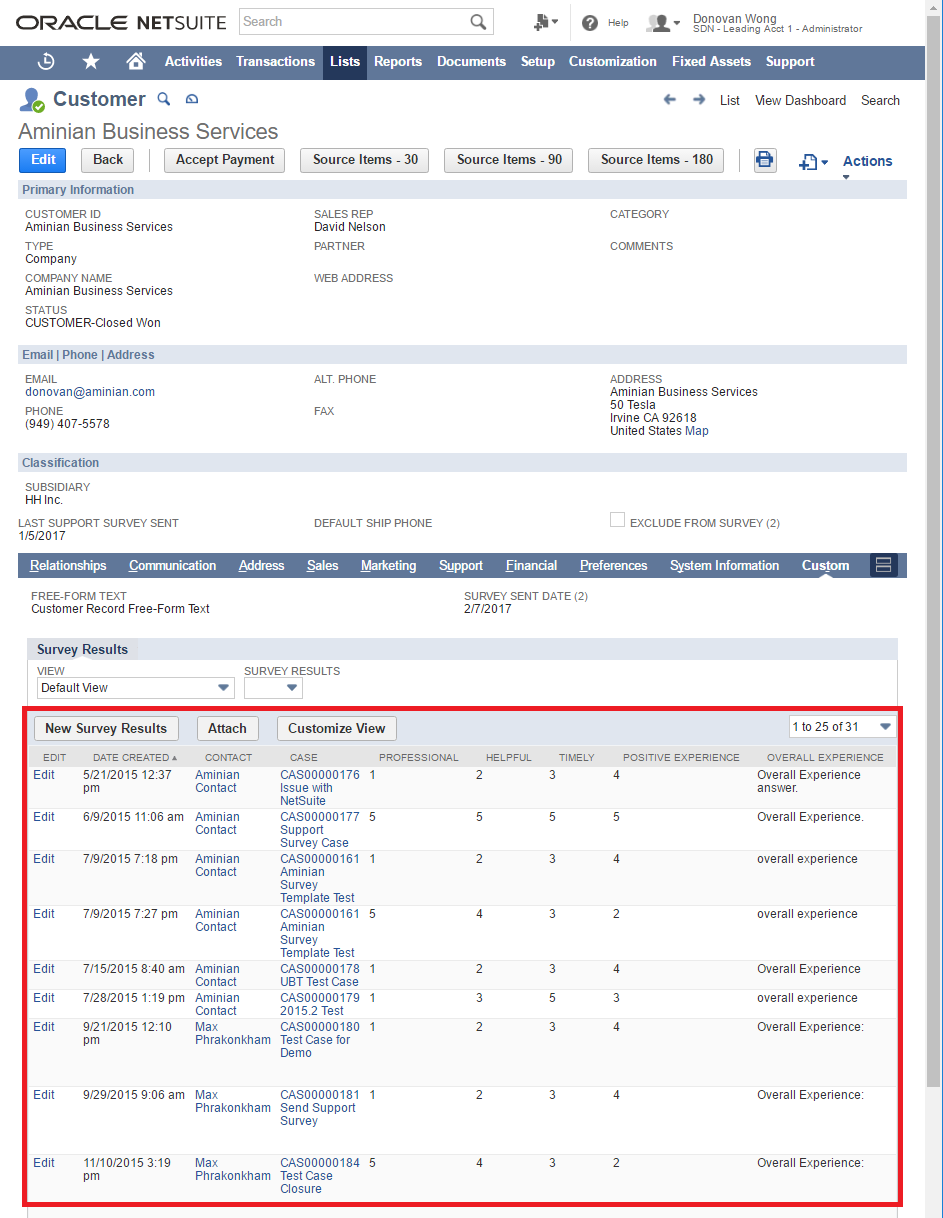Click the Print icon button
Viewport: 943px width, 1218px height.
pyautogui.click(x=765, y=160)
